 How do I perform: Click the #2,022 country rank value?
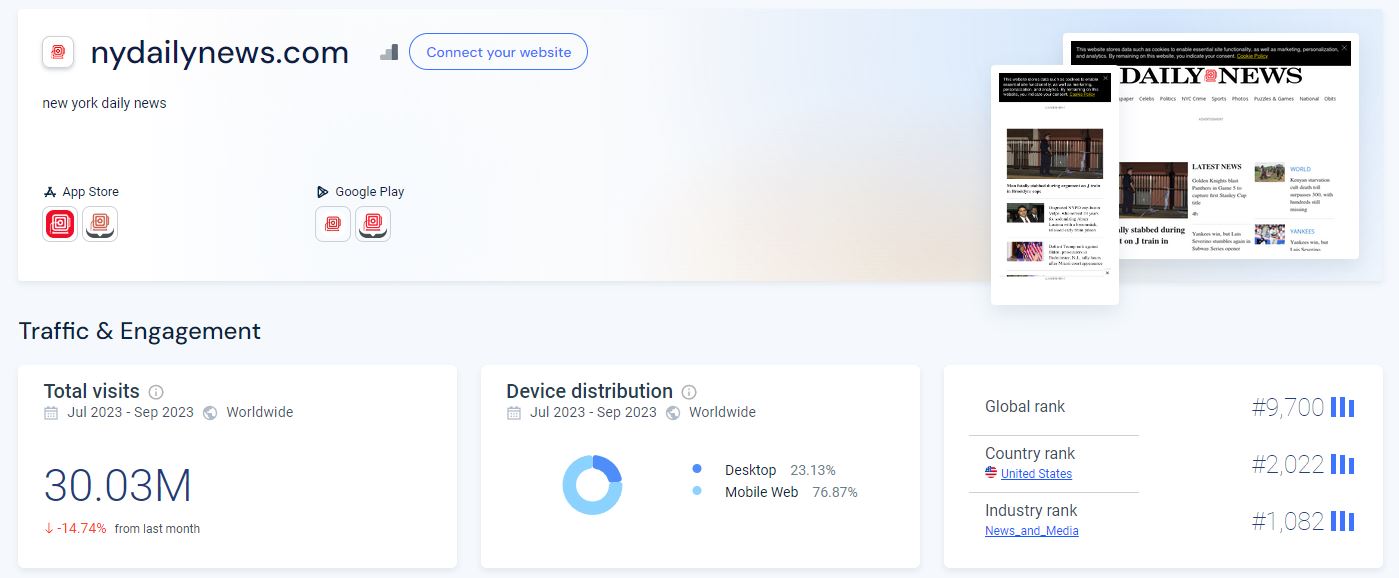pos(1288,464)
